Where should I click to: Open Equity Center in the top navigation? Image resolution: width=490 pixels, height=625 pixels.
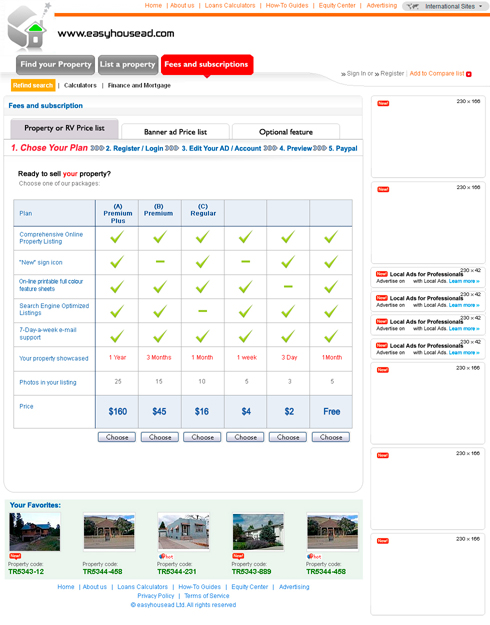(337, 6)
